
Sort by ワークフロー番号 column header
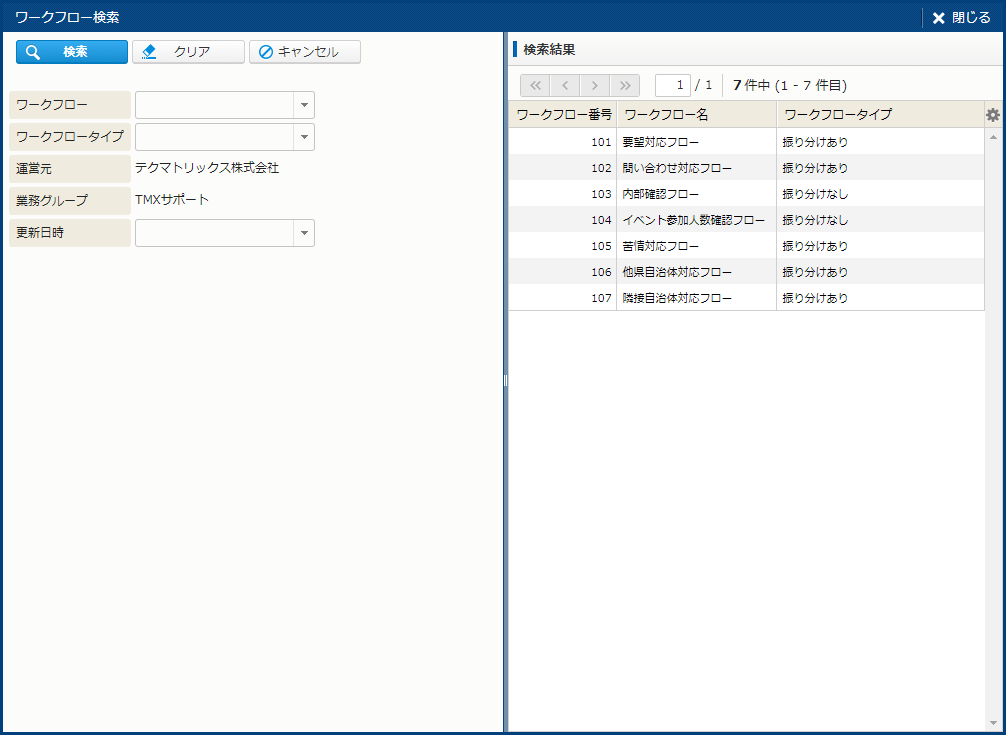pos(563,115)
